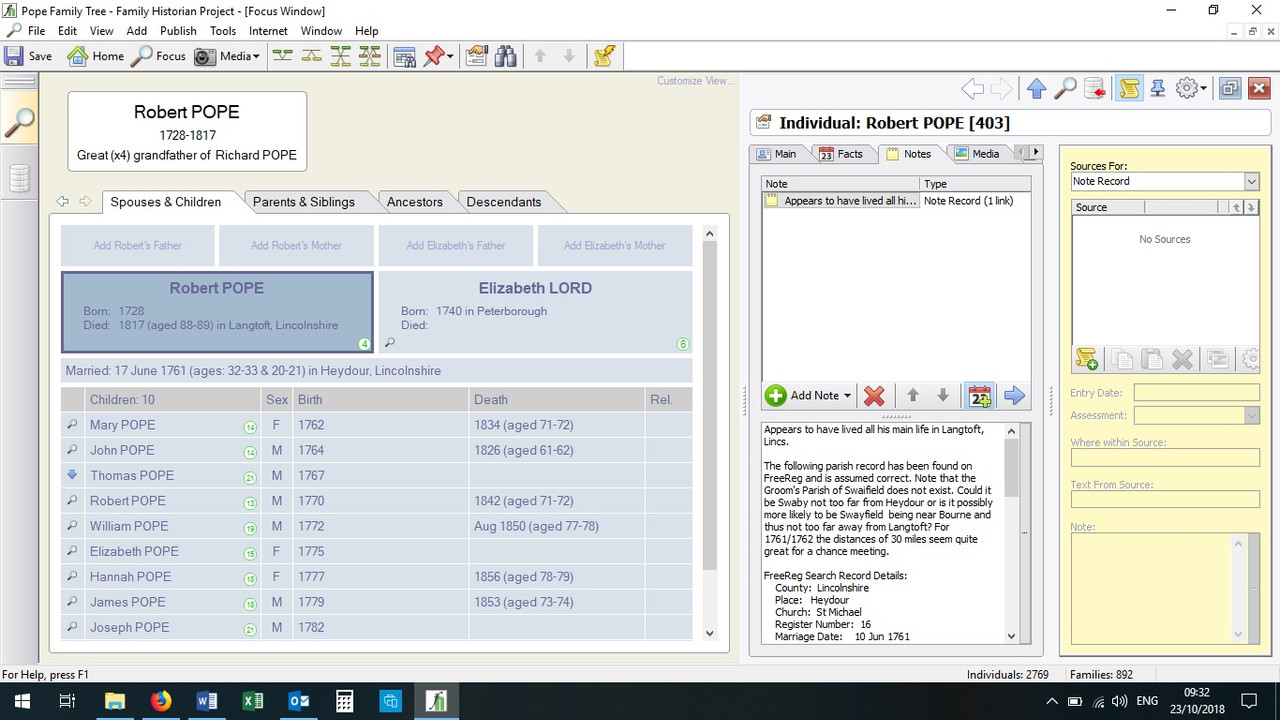Click the magnifier icon in property box toolbar
Image resolution: width=1280 pixels, height=720 pixels.
(x=1066, y=89)
